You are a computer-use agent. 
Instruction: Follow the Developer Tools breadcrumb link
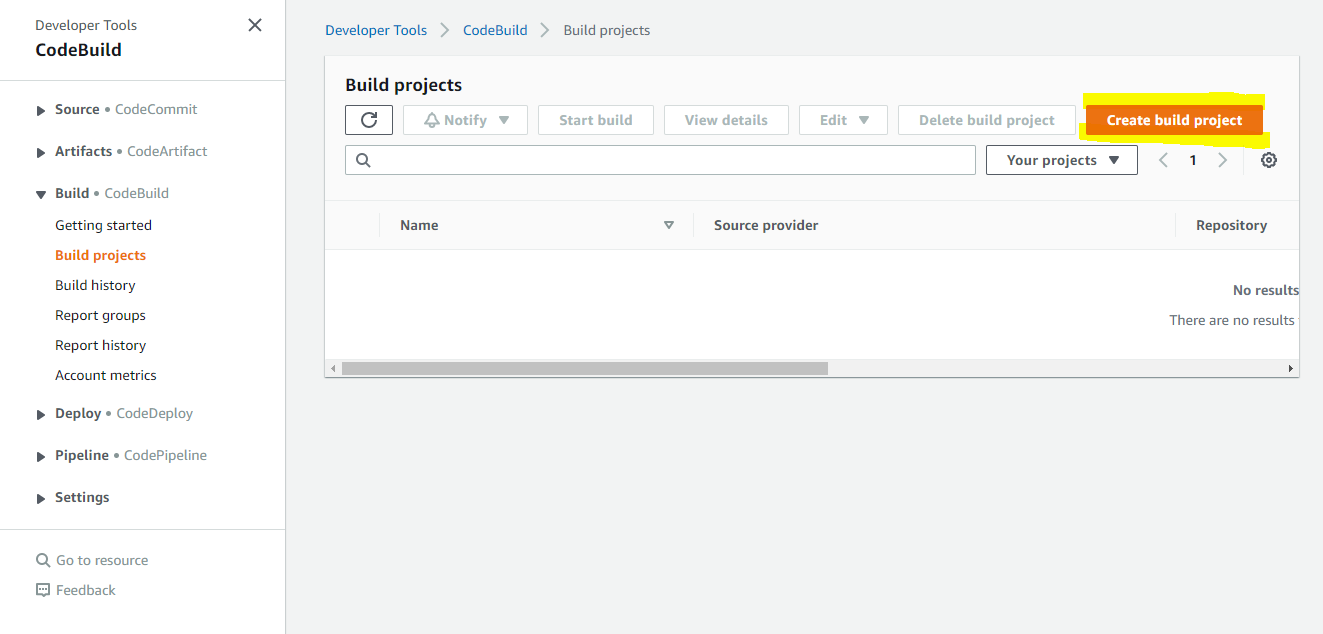(x=376, y=30)
